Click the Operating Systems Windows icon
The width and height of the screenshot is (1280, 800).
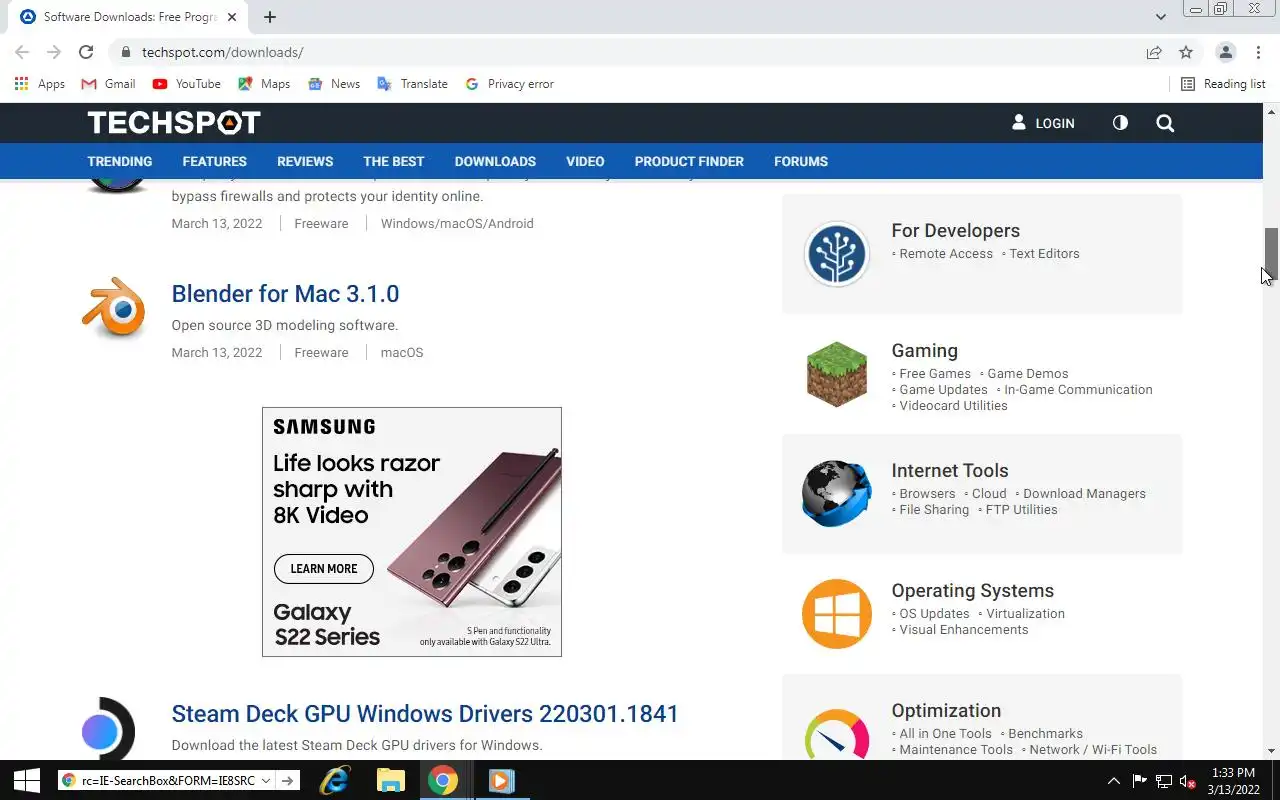pyautogui.click(x=837, y=614)
